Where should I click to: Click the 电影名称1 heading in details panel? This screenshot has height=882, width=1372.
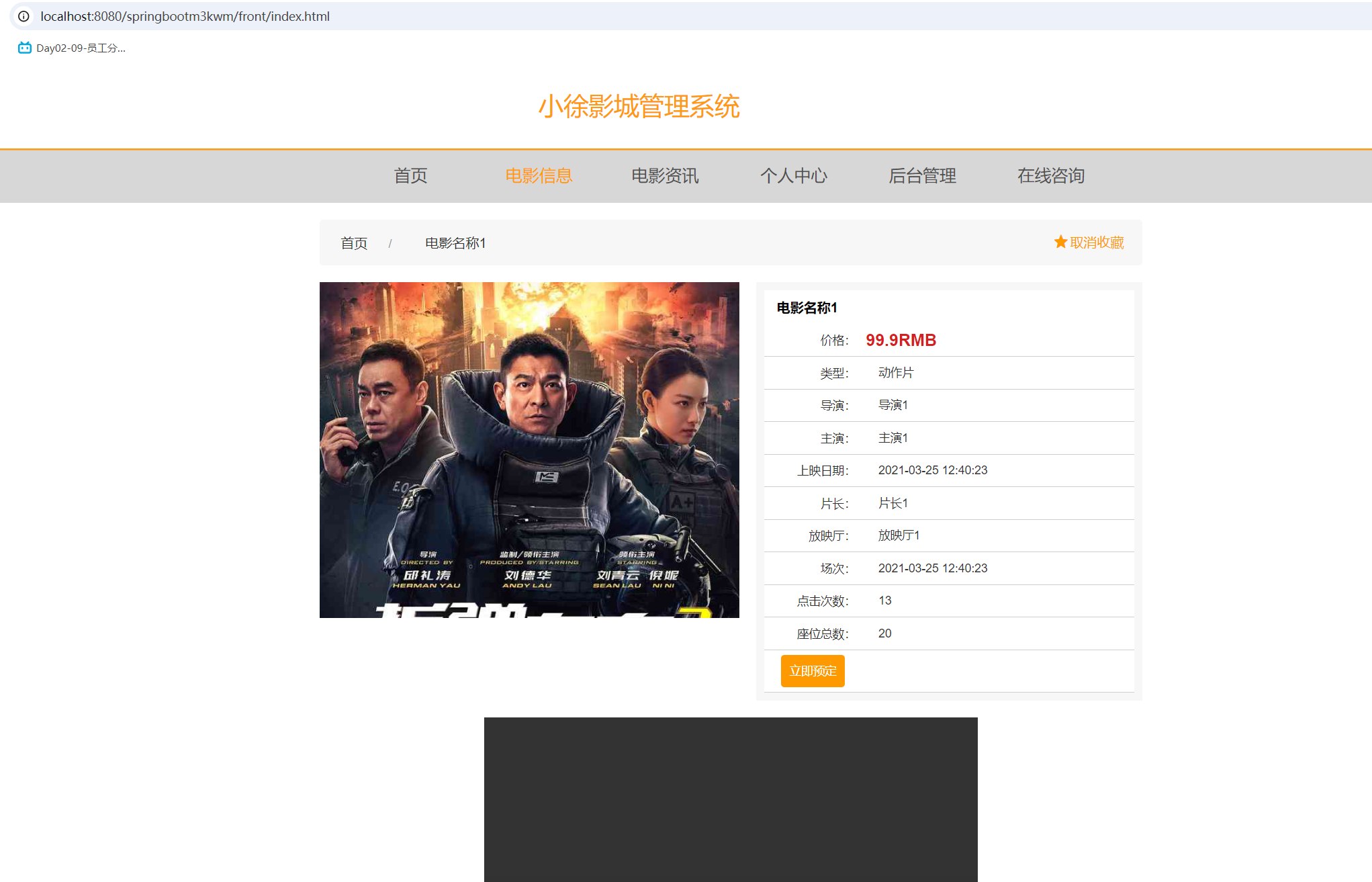pos(807,308)
